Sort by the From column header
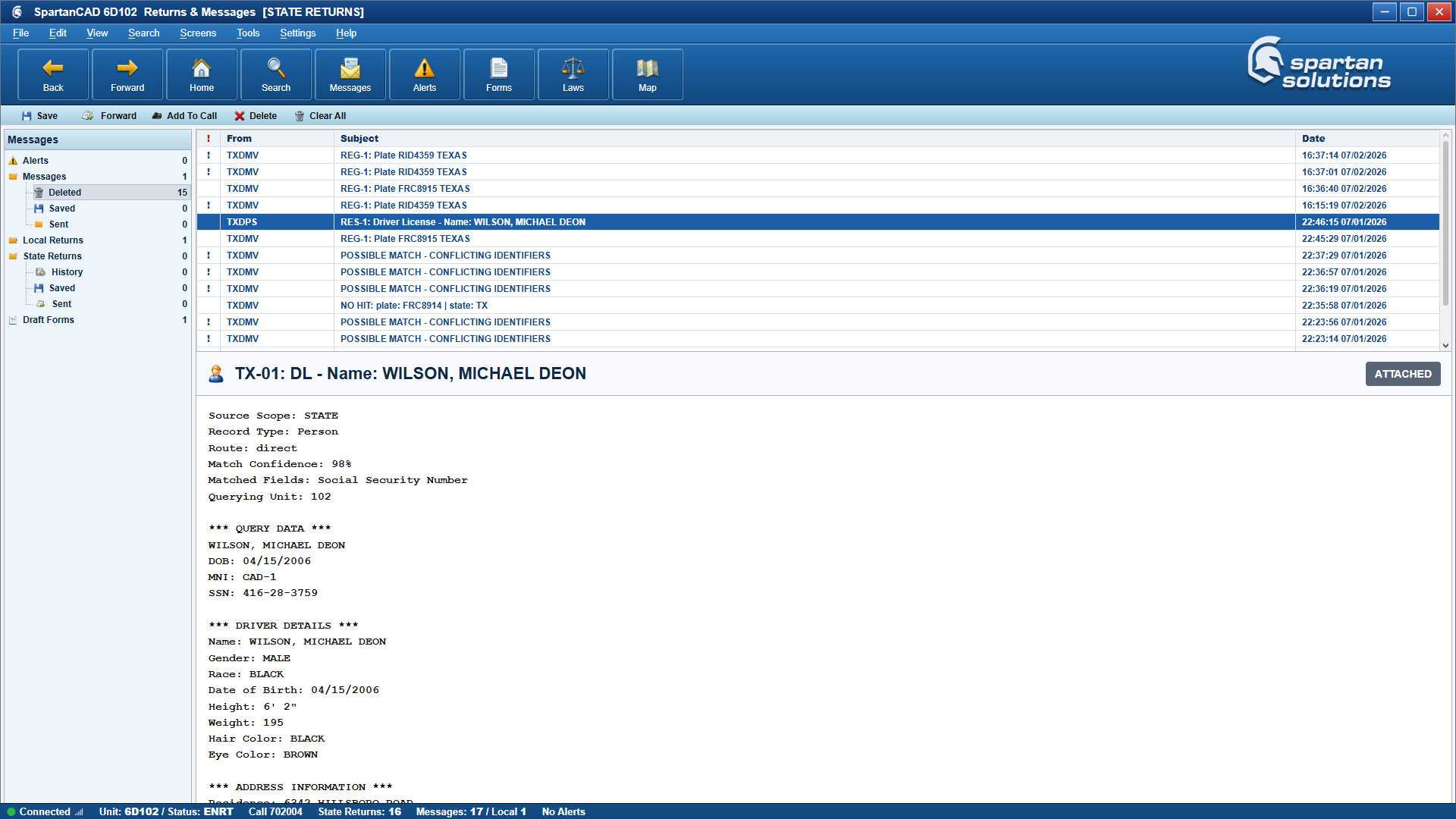The height and width of the screenshot is (819, 1456). click(277, 139)
